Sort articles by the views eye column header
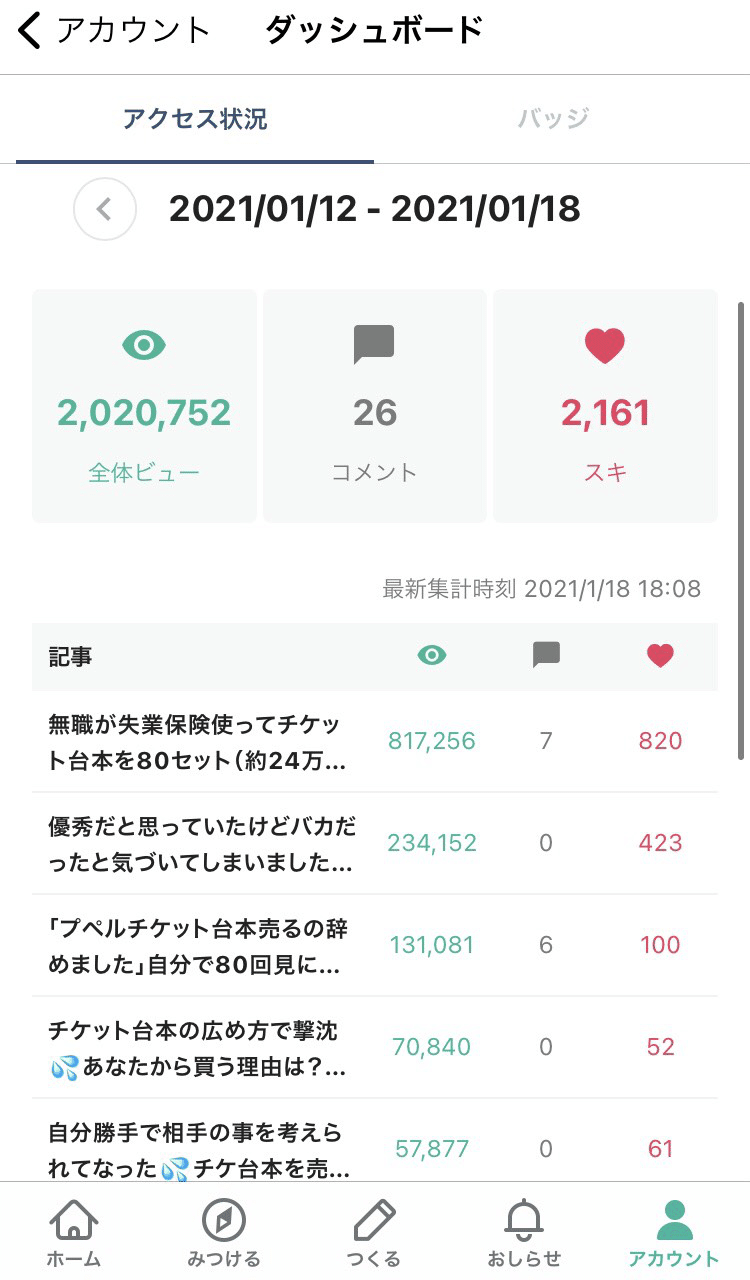The width and height of the screenshot is (750, 1280). [x=432, y=656]
